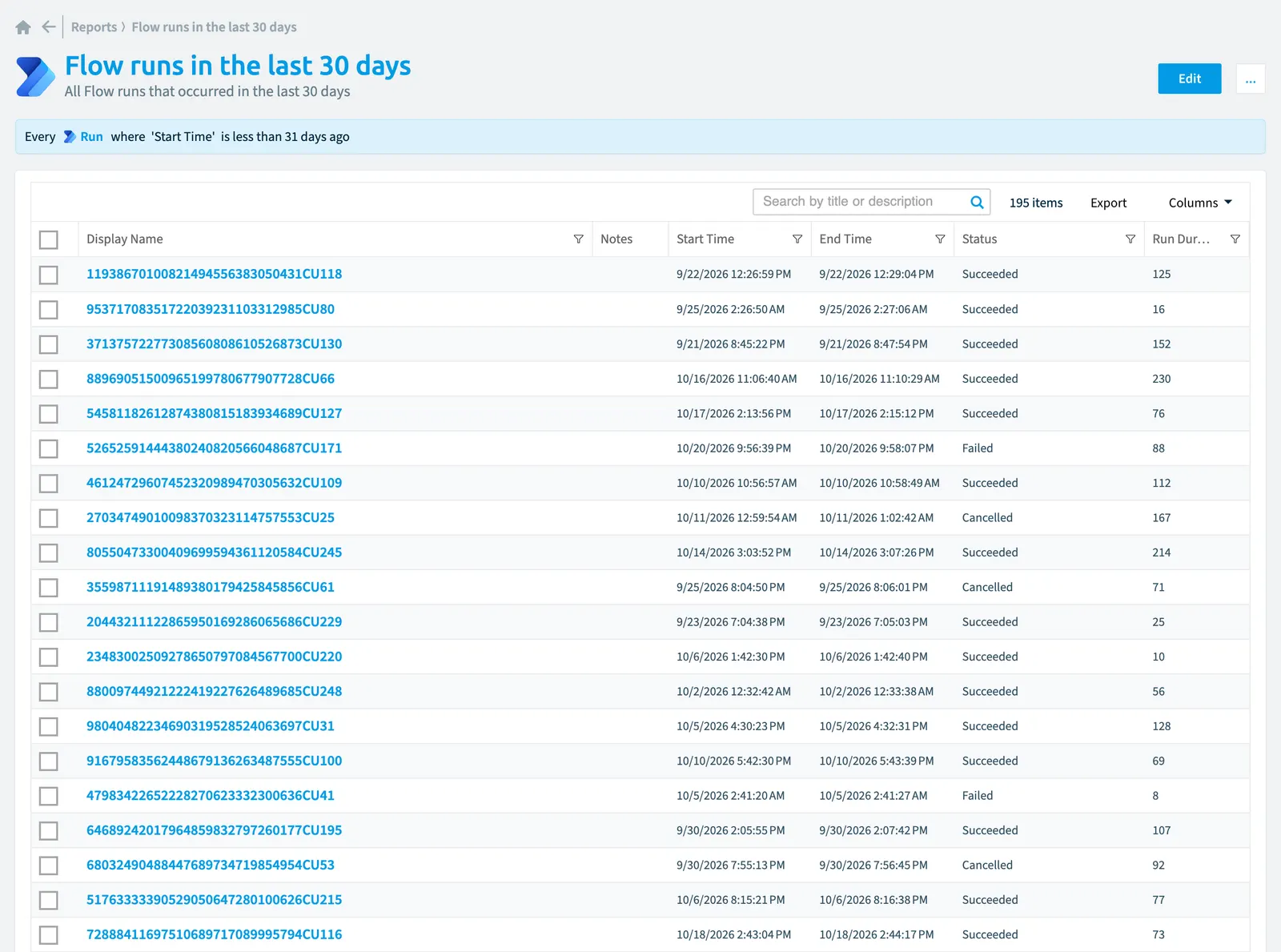Open the run link ending in CU127
This screenshot has height=952, width=1281.
(x=214, y=414)
